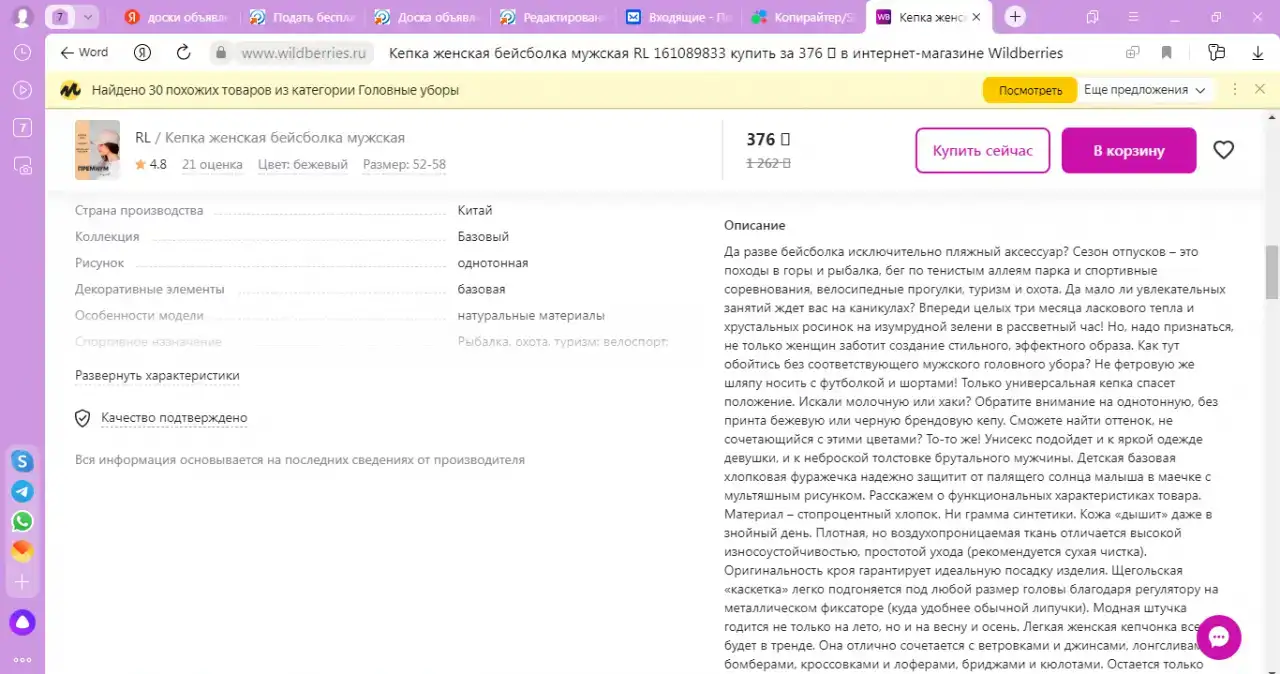Image resolution: width=1280 pixels, height=674 pixels.
Task: Open the video play icon in sidebar
Action: pos(22,90)
